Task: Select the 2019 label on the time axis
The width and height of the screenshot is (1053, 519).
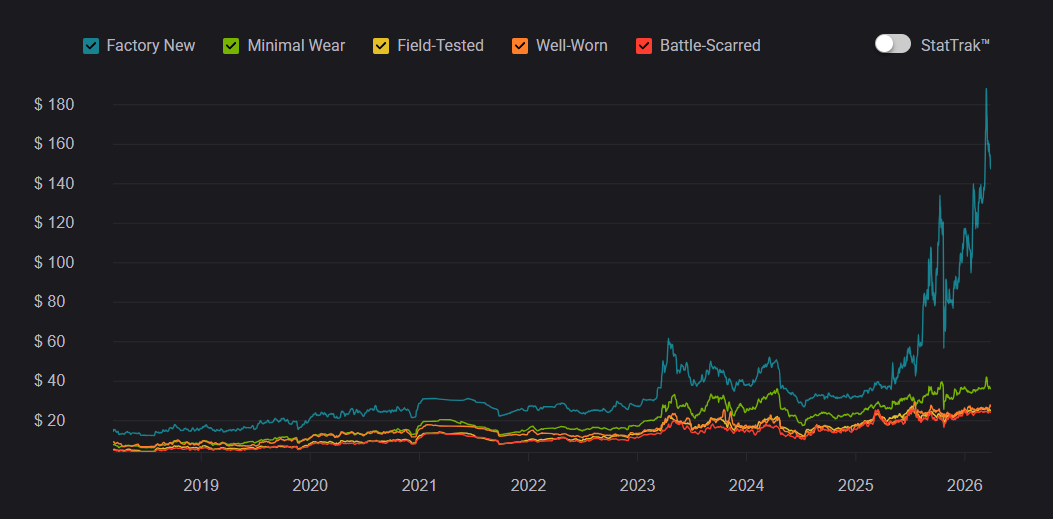Action: 201,486
